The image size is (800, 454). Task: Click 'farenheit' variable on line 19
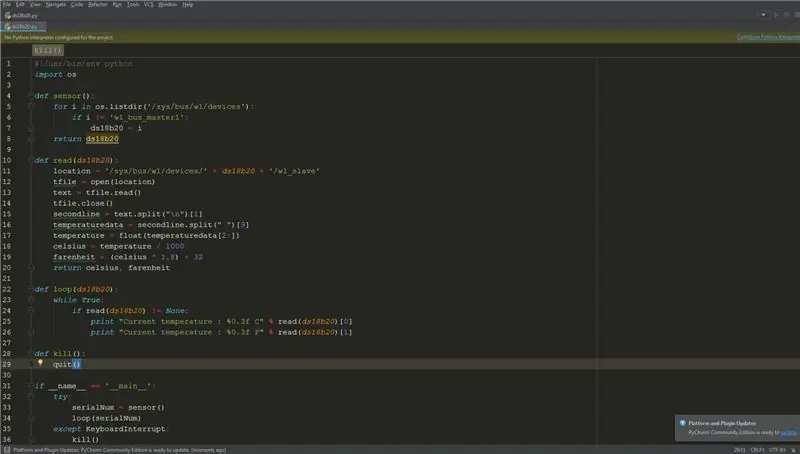74,257
